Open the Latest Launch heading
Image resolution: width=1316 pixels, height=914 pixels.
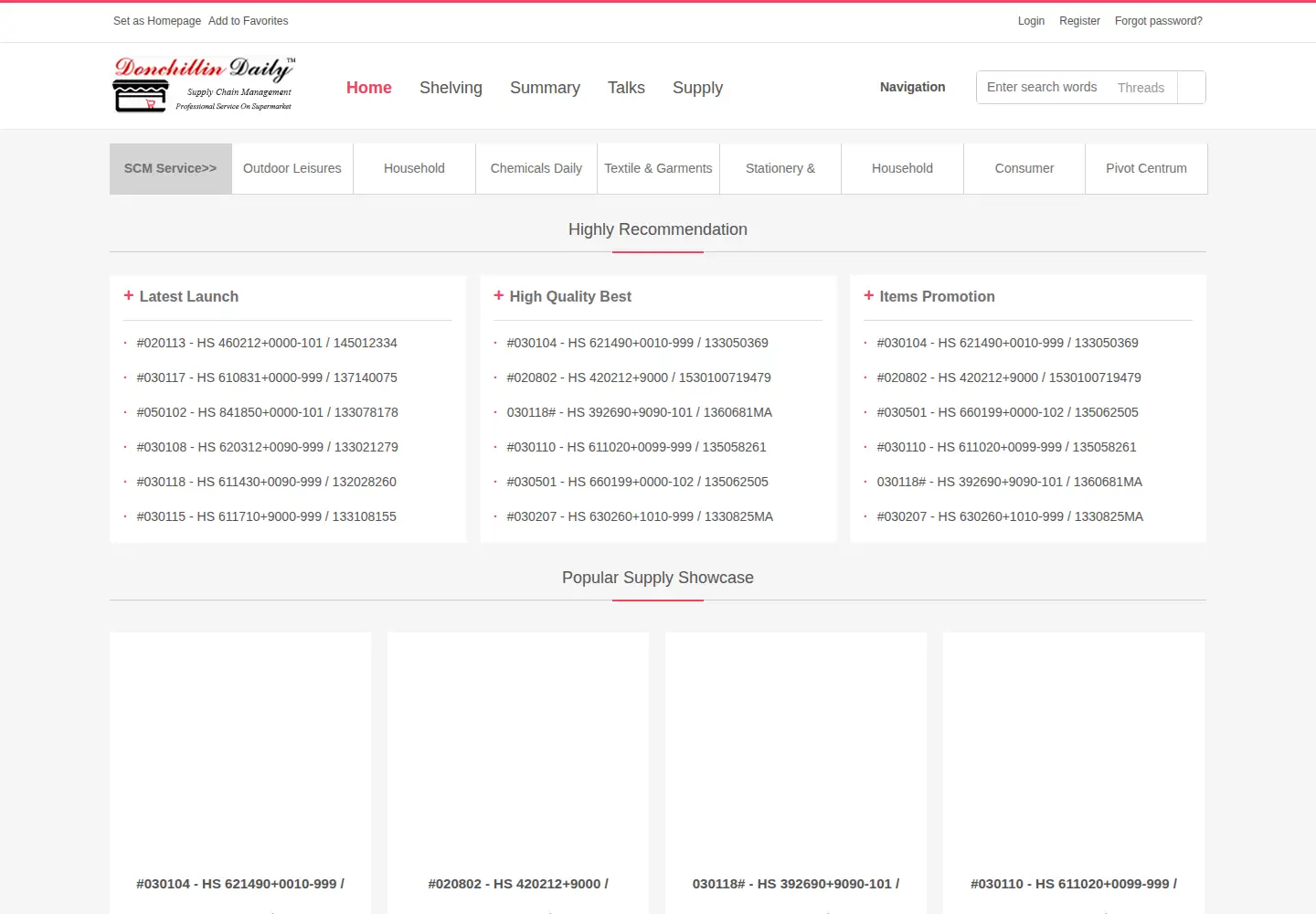pos(189,296)
